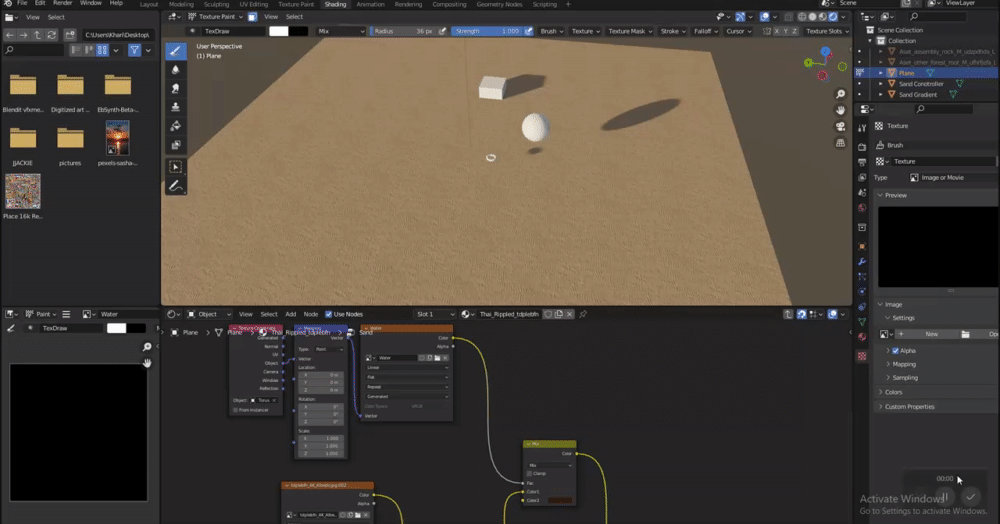
Task: Switch viewport to rendered shading mode
Action: pos(833,17)
